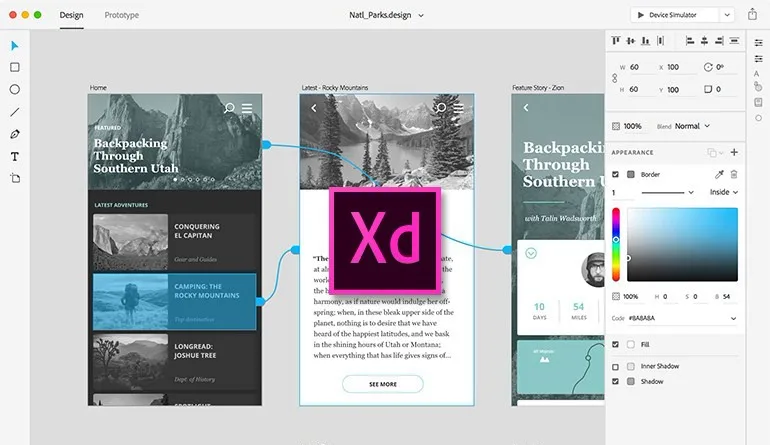Select the Pen tool
The image size is (770, 445).
[x=15, y=134]
